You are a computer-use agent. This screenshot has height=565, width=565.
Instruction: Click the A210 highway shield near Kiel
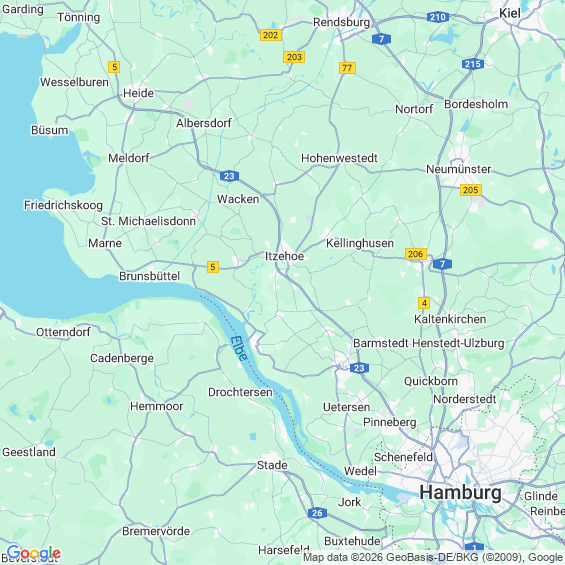click(437, 17)
